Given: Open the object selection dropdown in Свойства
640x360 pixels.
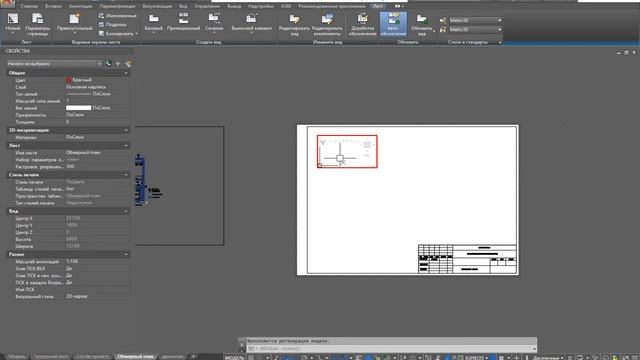Looking at the screenshot, I should 54,64.
